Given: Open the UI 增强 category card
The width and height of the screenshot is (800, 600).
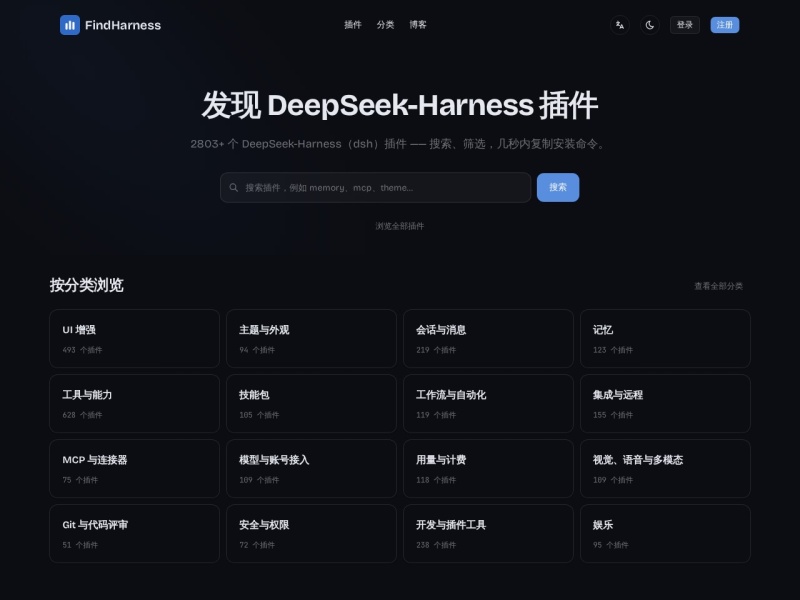Looking at the screenshot, I should 134,339.
